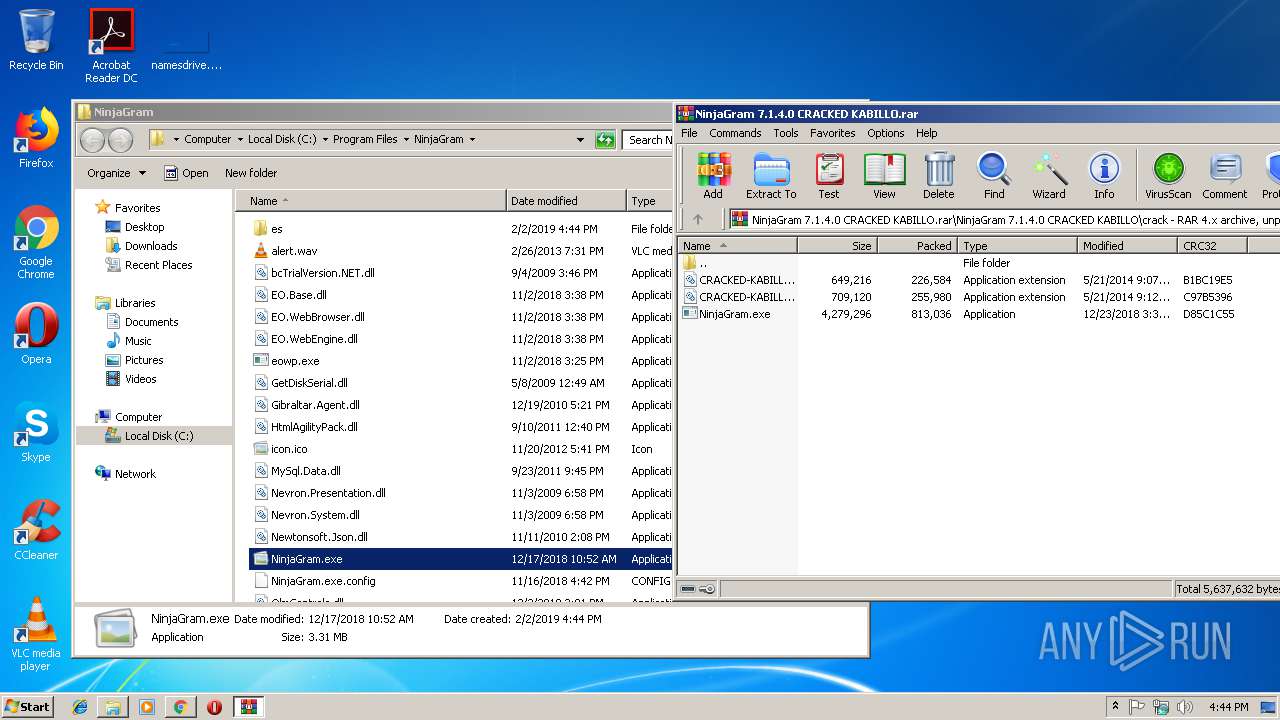This screenshot has width=1280, height=720.
Task: Run VirusScan on the archive
Action: click(x=1168, y=176)
